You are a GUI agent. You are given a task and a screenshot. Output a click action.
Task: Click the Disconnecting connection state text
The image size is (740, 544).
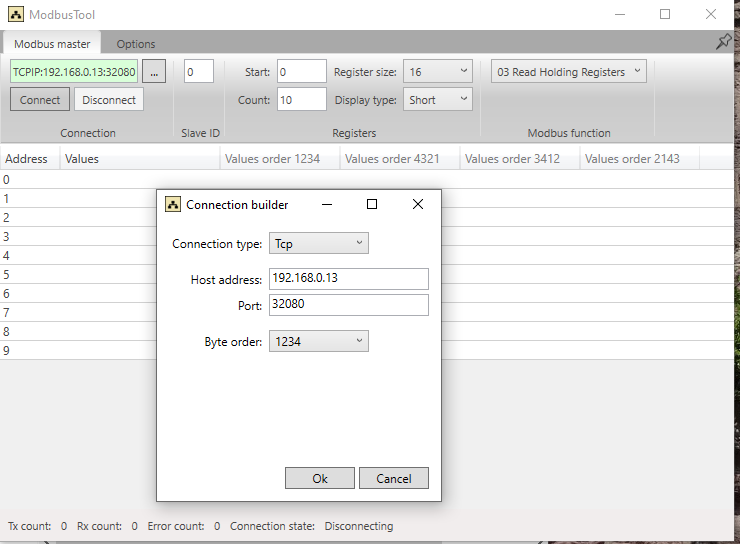359,526
